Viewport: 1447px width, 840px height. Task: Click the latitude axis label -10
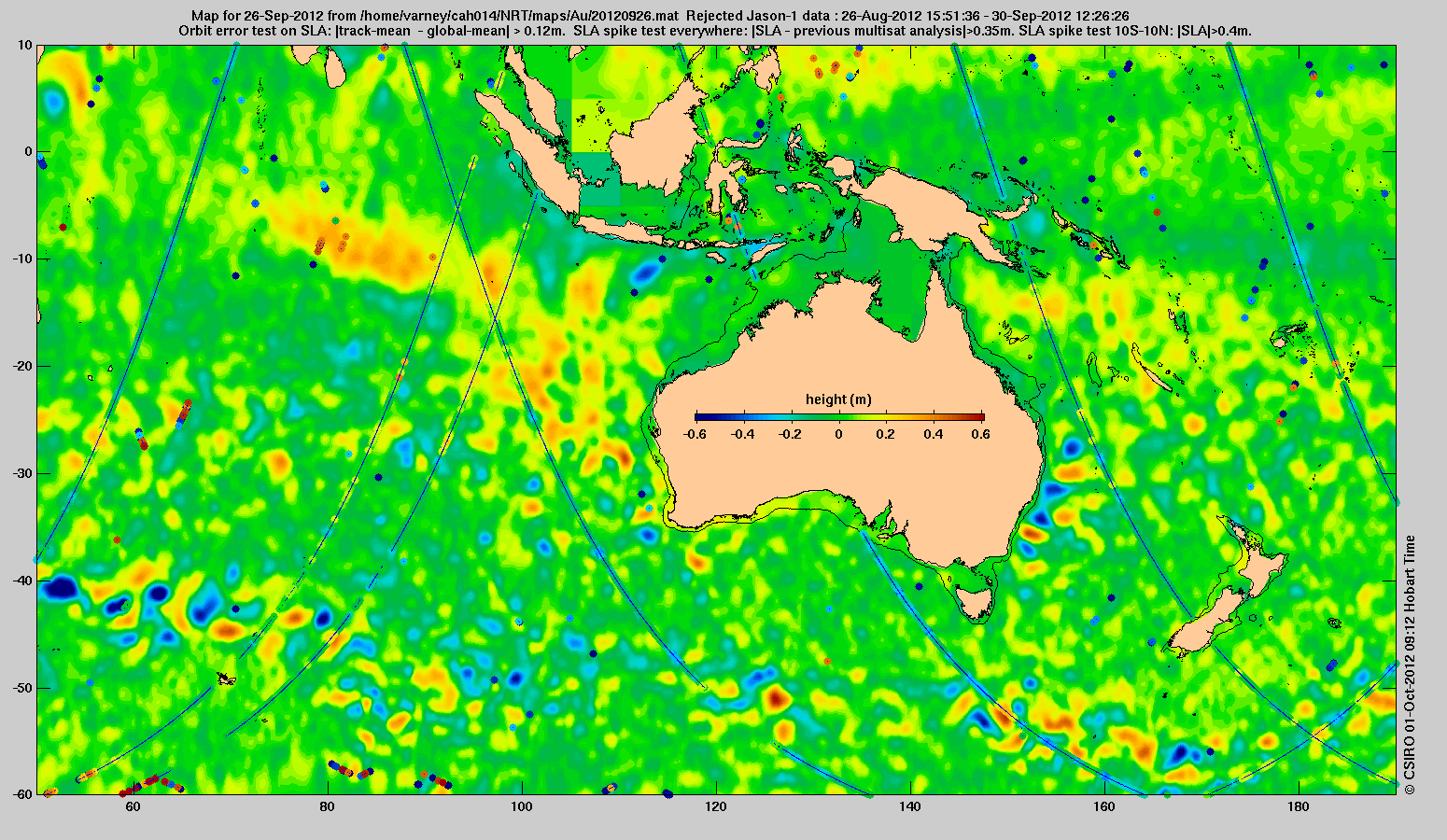click(x=21, y=259)
